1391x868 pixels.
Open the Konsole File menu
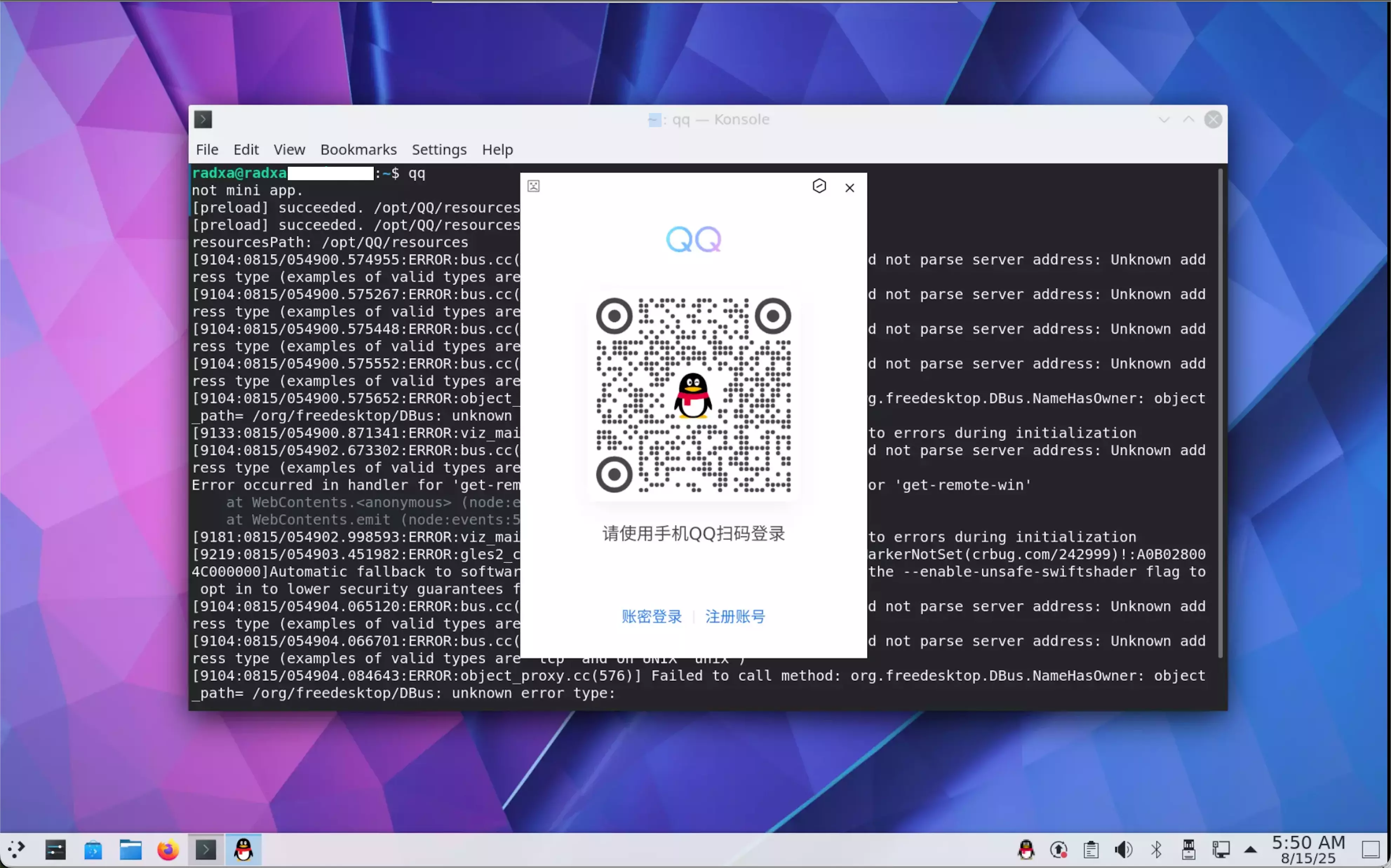[x=207, y=150]
